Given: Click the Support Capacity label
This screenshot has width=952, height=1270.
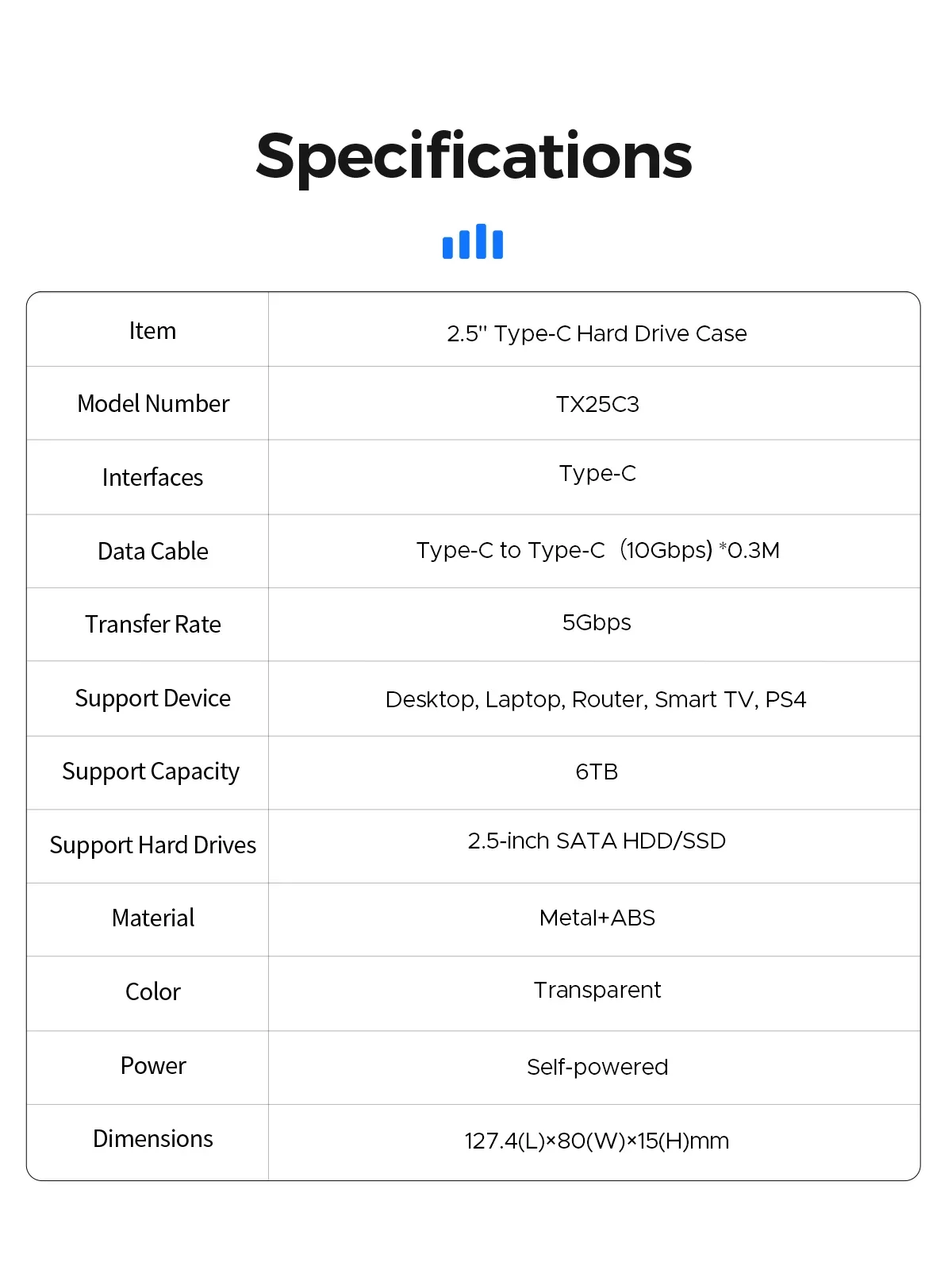Looking at the screenshot, I should coord(151,772).
